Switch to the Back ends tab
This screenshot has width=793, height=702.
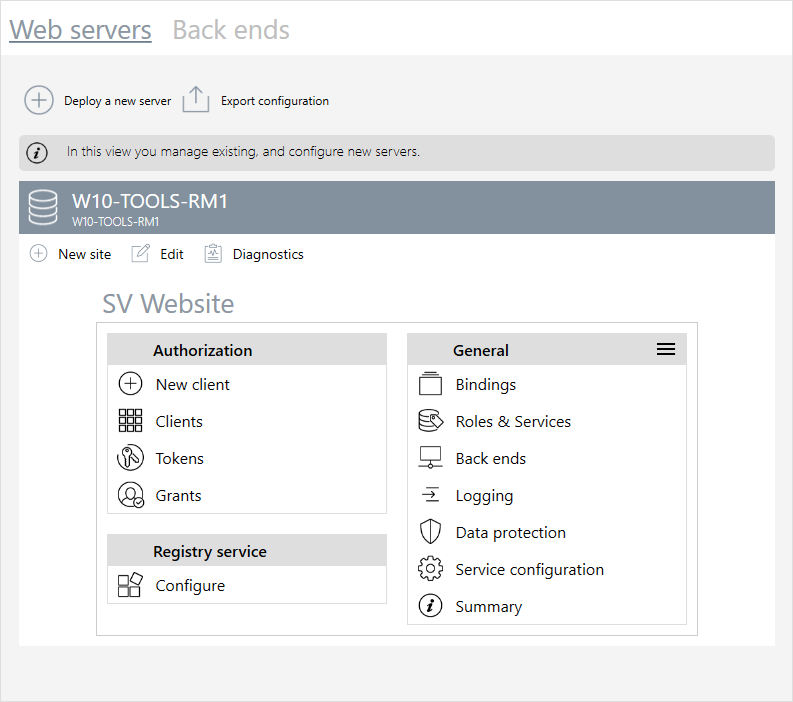(x=231, y=30)
